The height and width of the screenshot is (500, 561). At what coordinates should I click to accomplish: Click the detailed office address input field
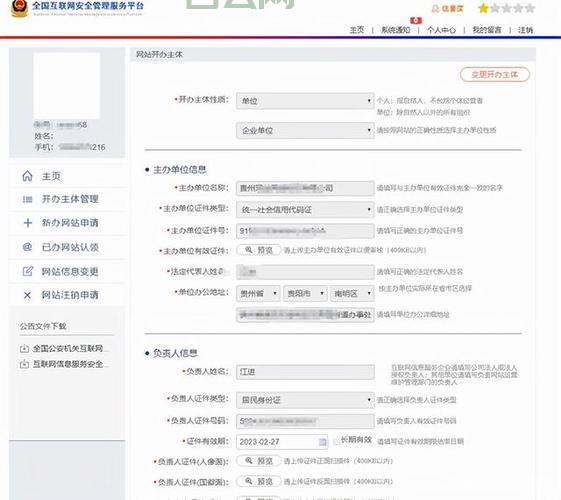tap(305, 315)
